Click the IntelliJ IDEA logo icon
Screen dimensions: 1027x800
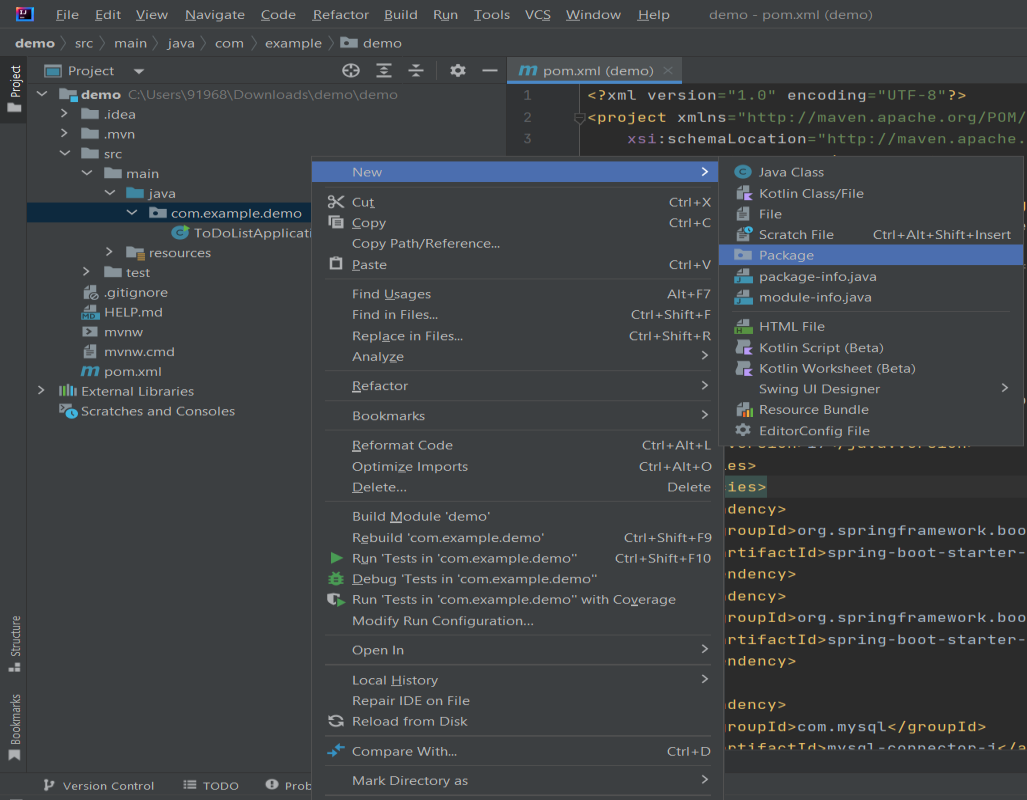point(25,14)
